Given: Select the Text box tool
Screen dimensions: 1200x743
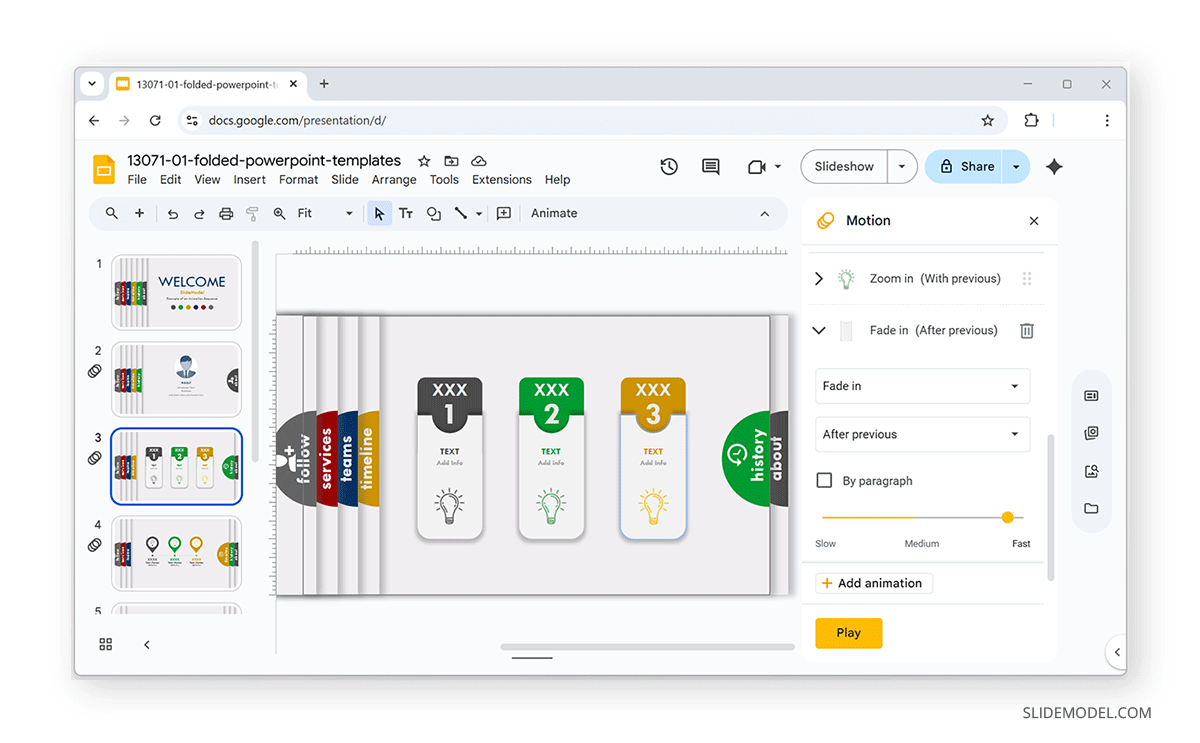Looking at the screenshot, I should coord(406,213).
